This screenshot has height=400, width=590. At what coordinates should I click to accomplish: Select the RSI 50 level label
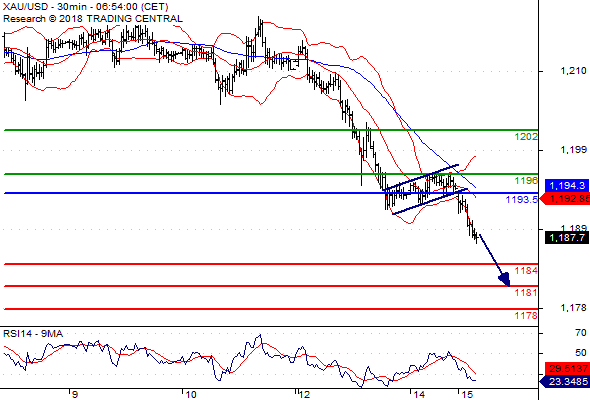(x=581, y=353)
